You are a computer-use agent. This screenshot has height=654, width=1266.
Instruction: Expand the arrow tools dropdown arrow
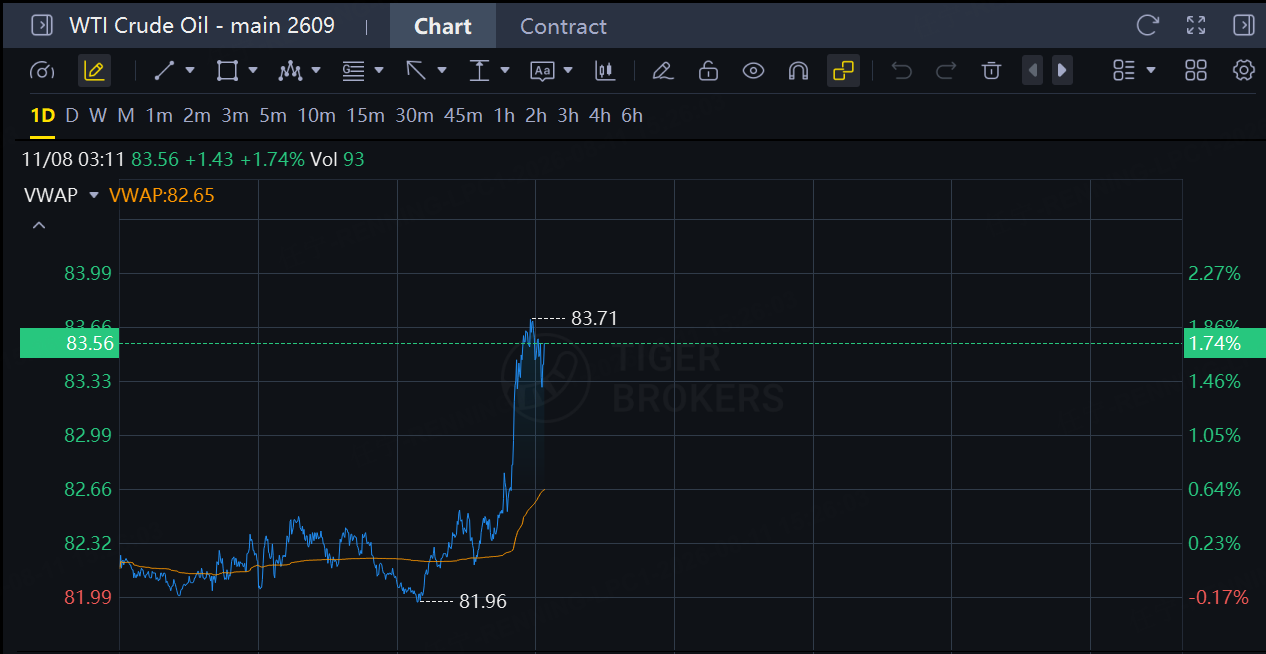point(442,70)
